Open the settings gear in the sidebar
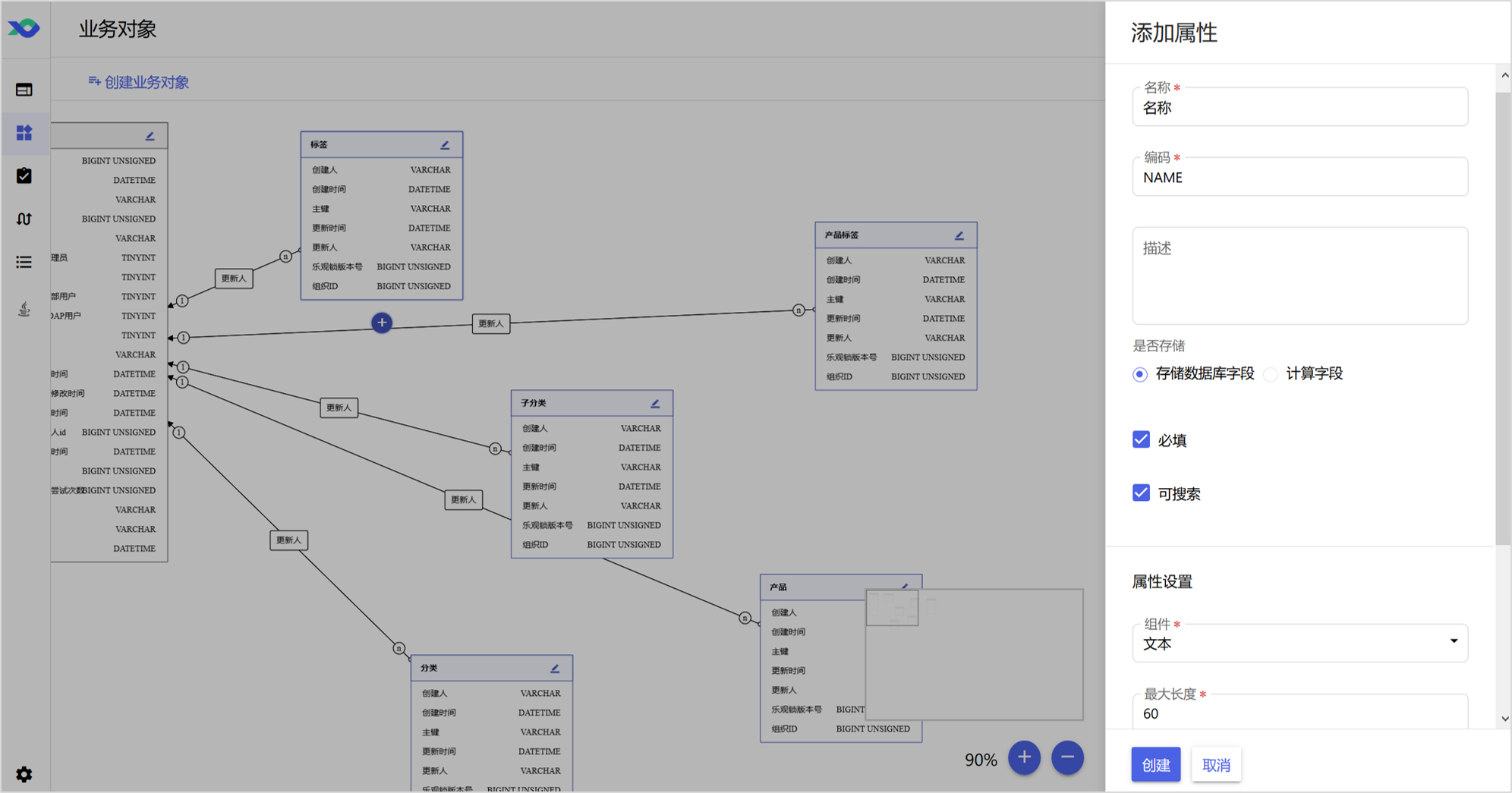This screenshot has width=1512, height=793. [x=24, y=774]
